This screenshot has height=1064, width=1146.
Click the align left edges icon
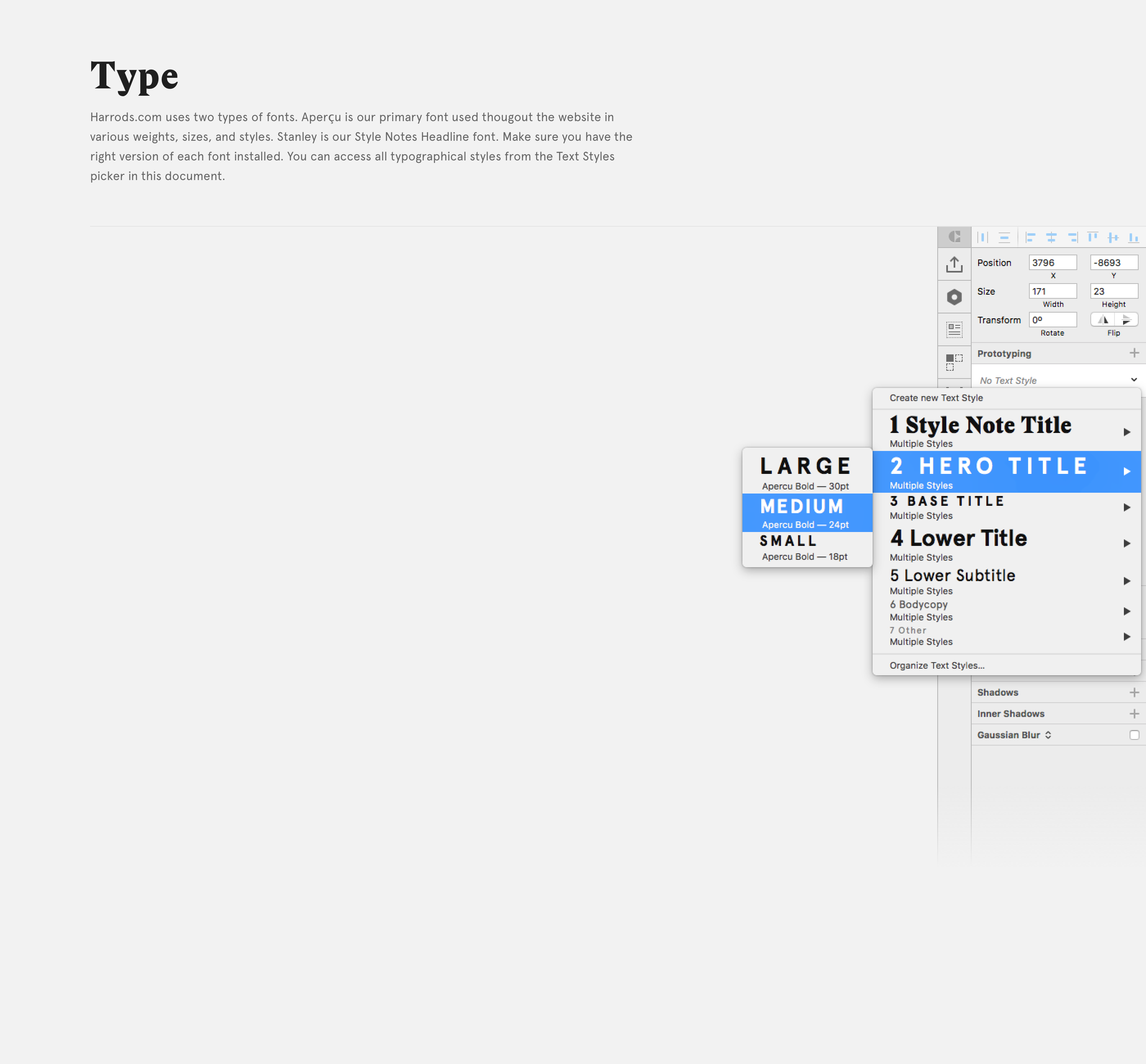tap(1030, 237)
